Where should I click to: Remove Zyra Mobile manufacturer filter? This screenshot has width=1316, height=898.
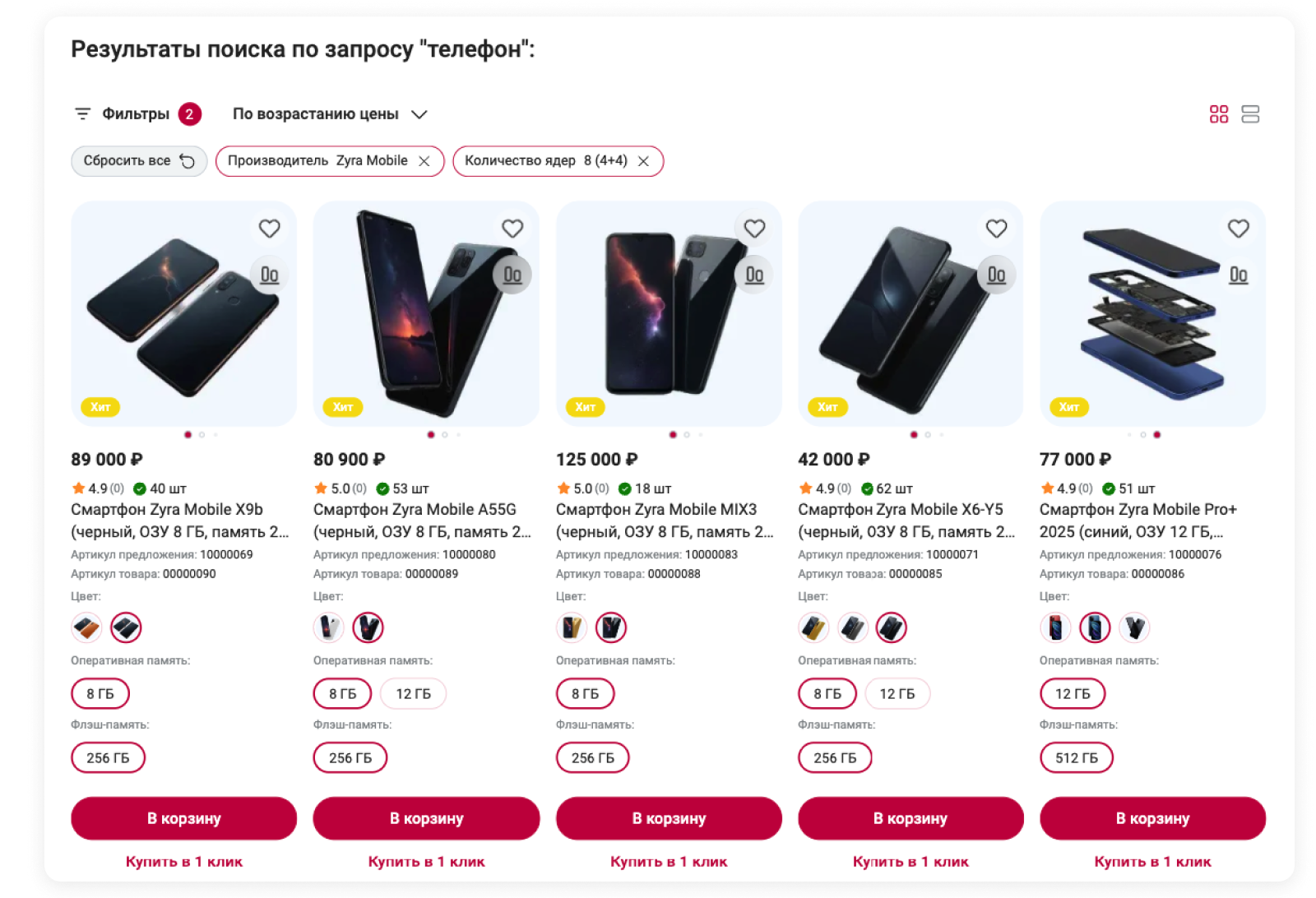[424, 161]
